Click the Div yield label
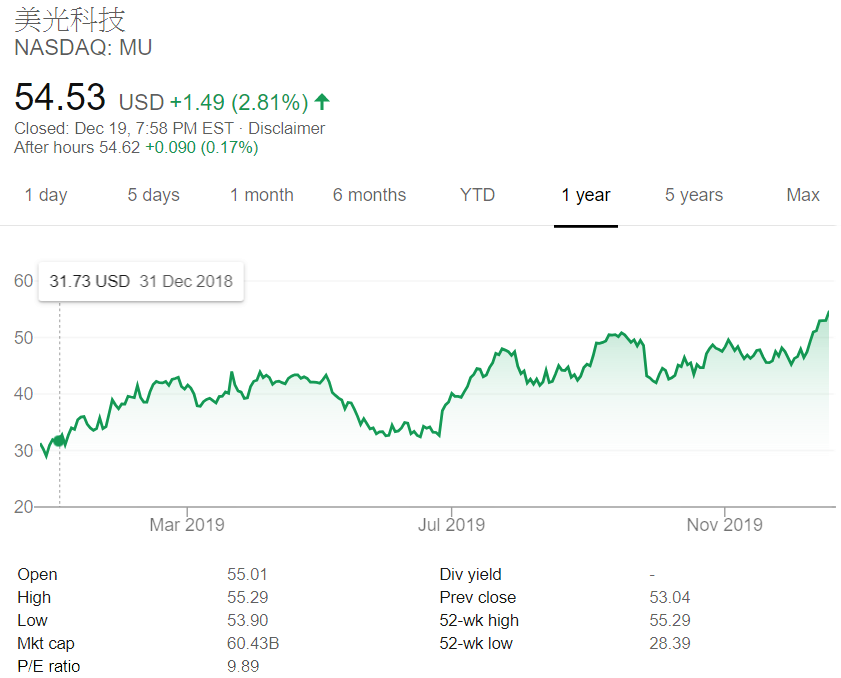The width and height of the screenshot is (841, 678). tap(470, 574)
